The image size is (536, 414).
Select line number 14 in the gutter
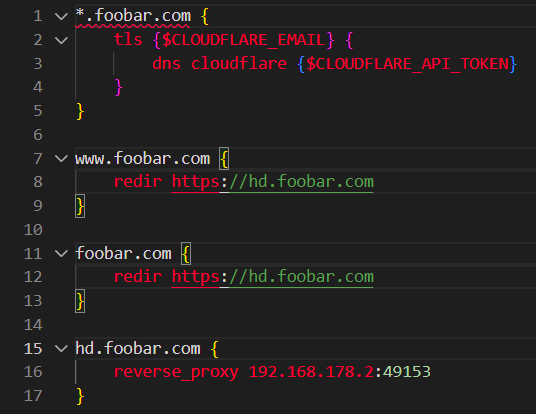click(33, 325)
